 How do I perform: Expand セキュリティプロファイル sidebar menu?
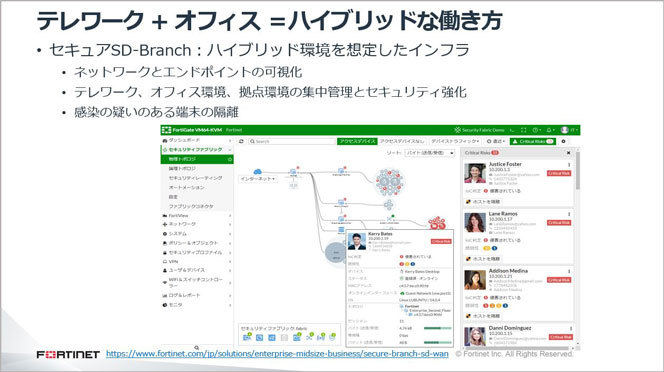pyautogui.click(x=197, y=252)
